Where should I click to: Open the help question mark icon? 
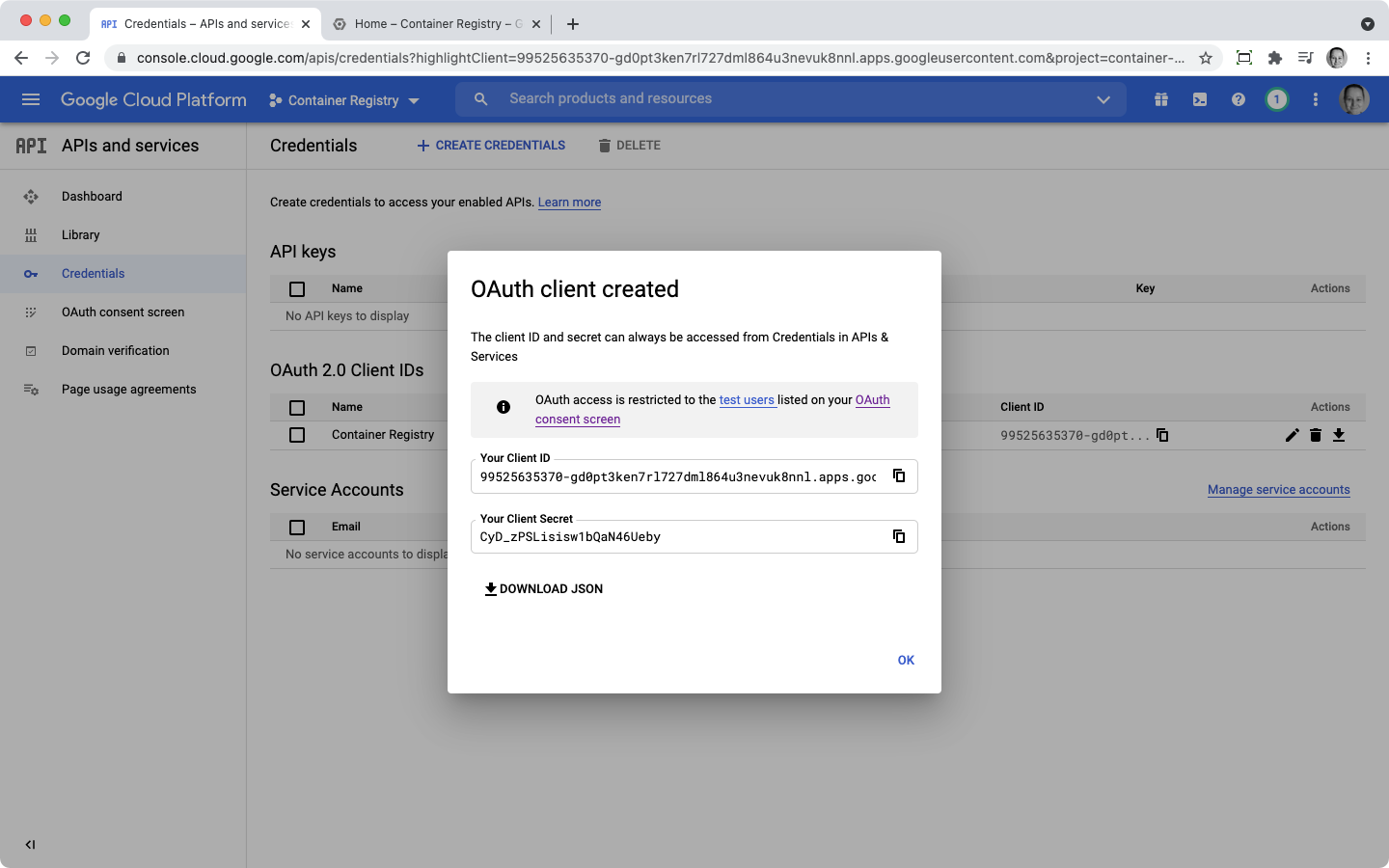1239,99
